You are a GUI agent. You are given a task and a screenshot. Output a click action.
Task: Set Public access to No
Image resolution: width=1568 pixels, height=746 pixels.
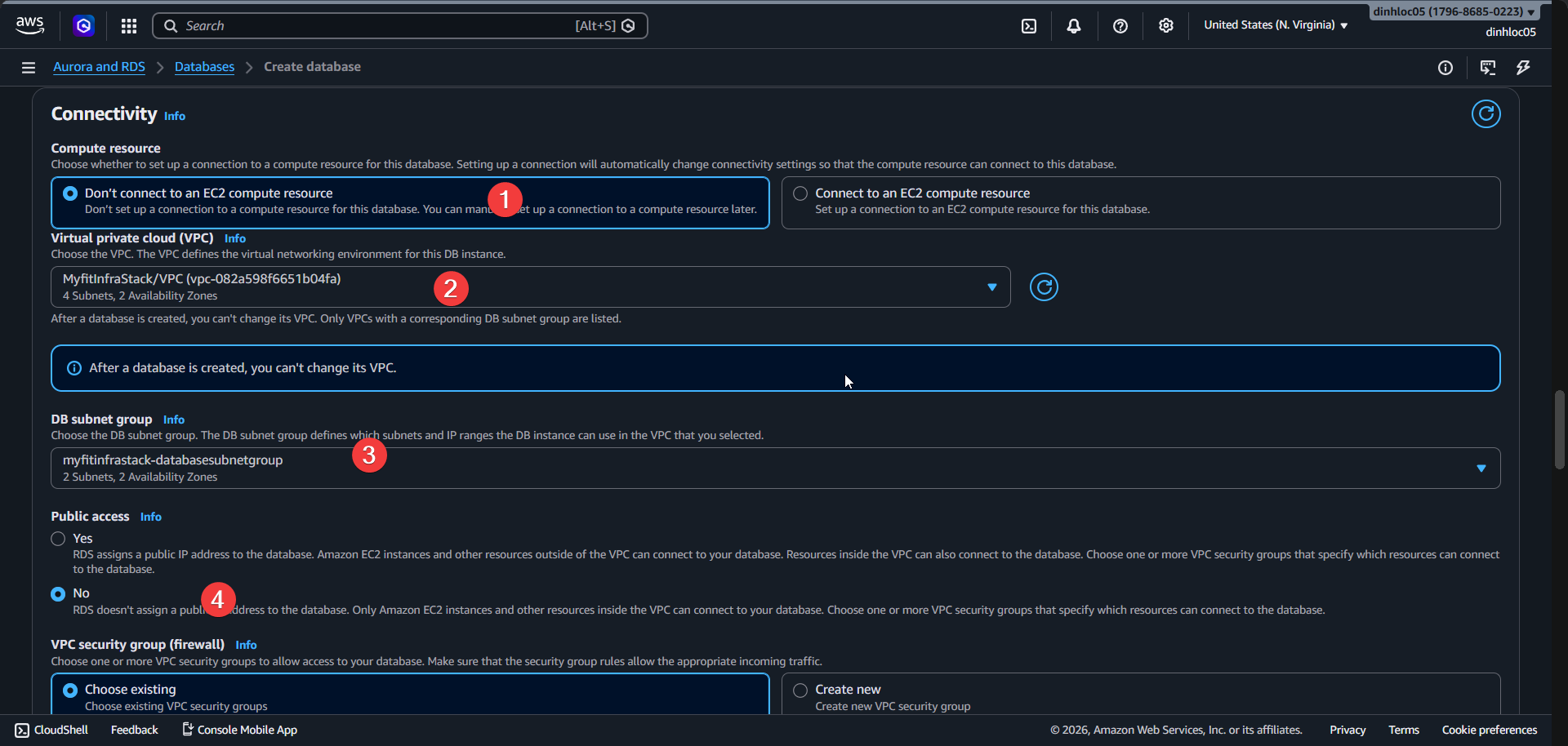(x=58, y=593)
